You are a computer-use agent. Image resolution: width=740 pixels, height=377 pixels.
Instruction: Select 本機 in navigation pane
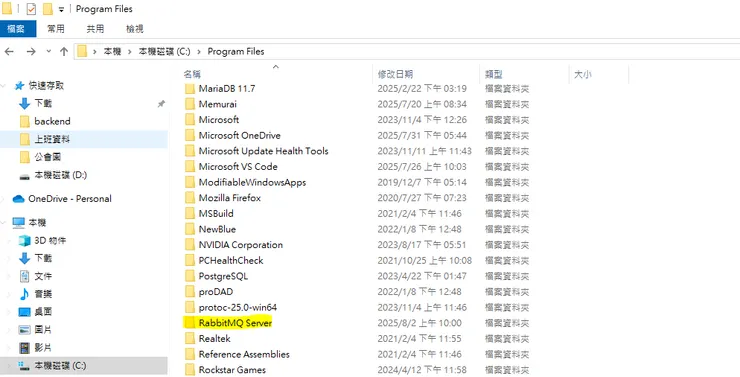37,222
